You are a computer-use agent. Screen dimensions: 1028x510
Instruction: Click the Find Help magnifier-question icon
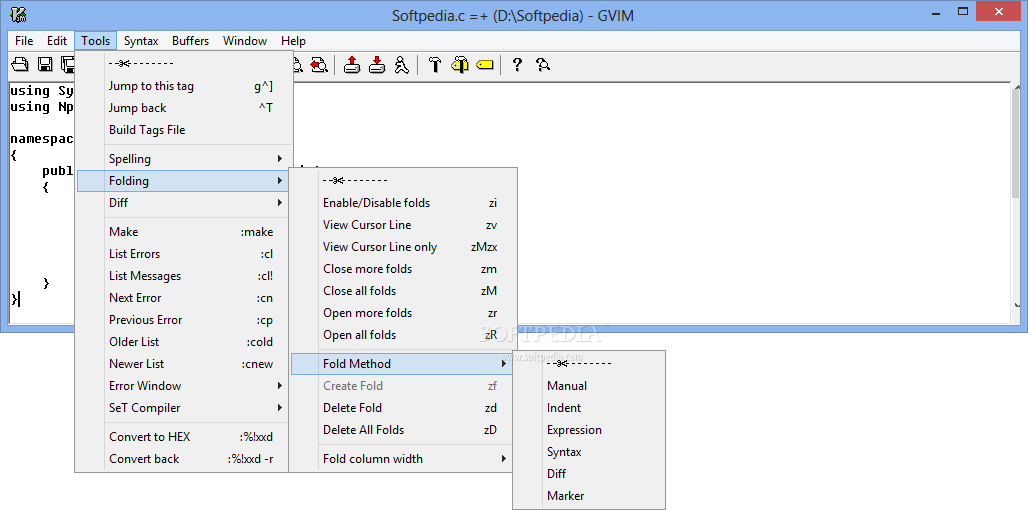[542, 64]
